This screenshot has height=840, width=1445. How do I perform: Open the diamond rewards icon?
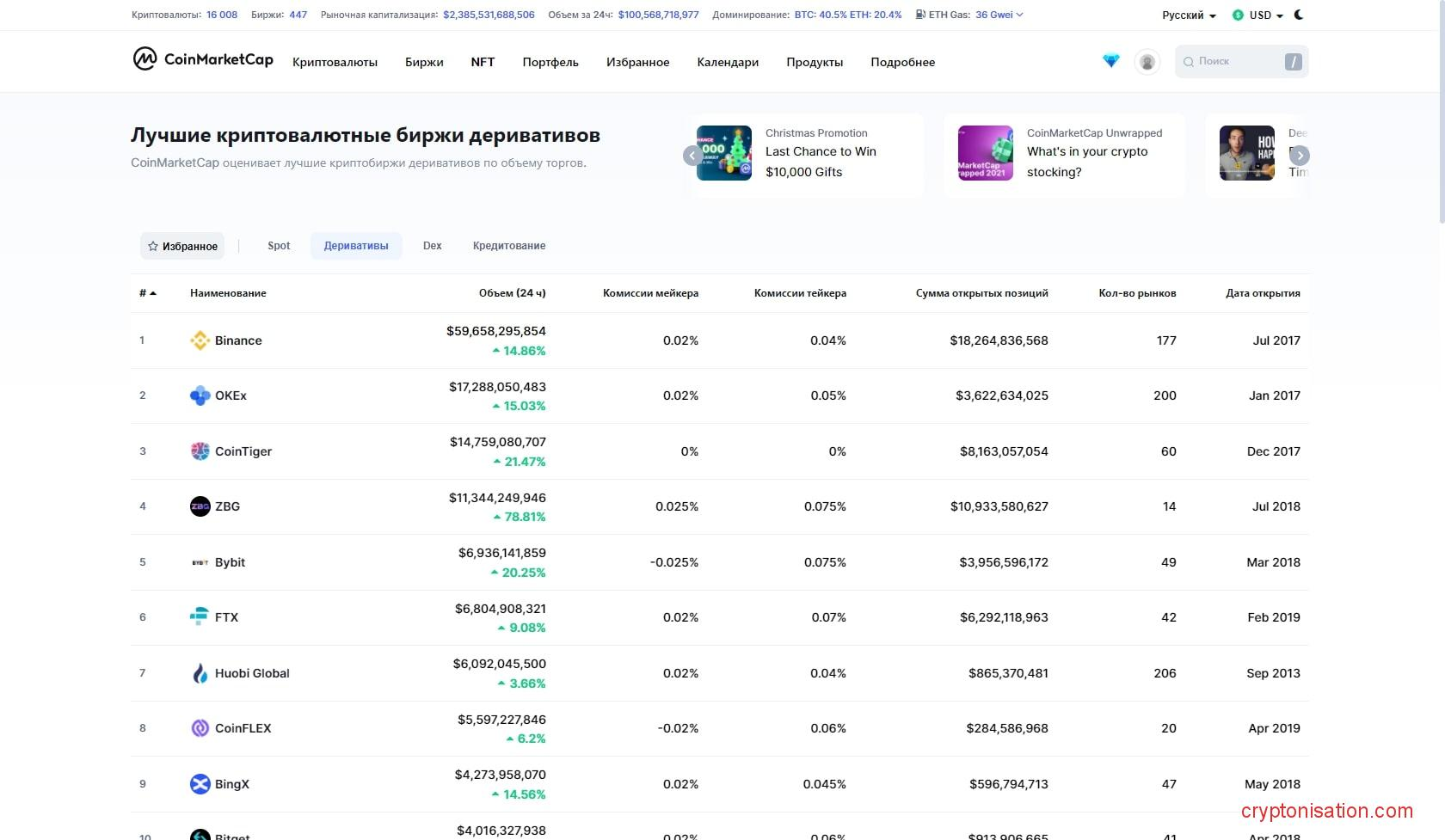pyautogui.click(x=1111, y=61)
